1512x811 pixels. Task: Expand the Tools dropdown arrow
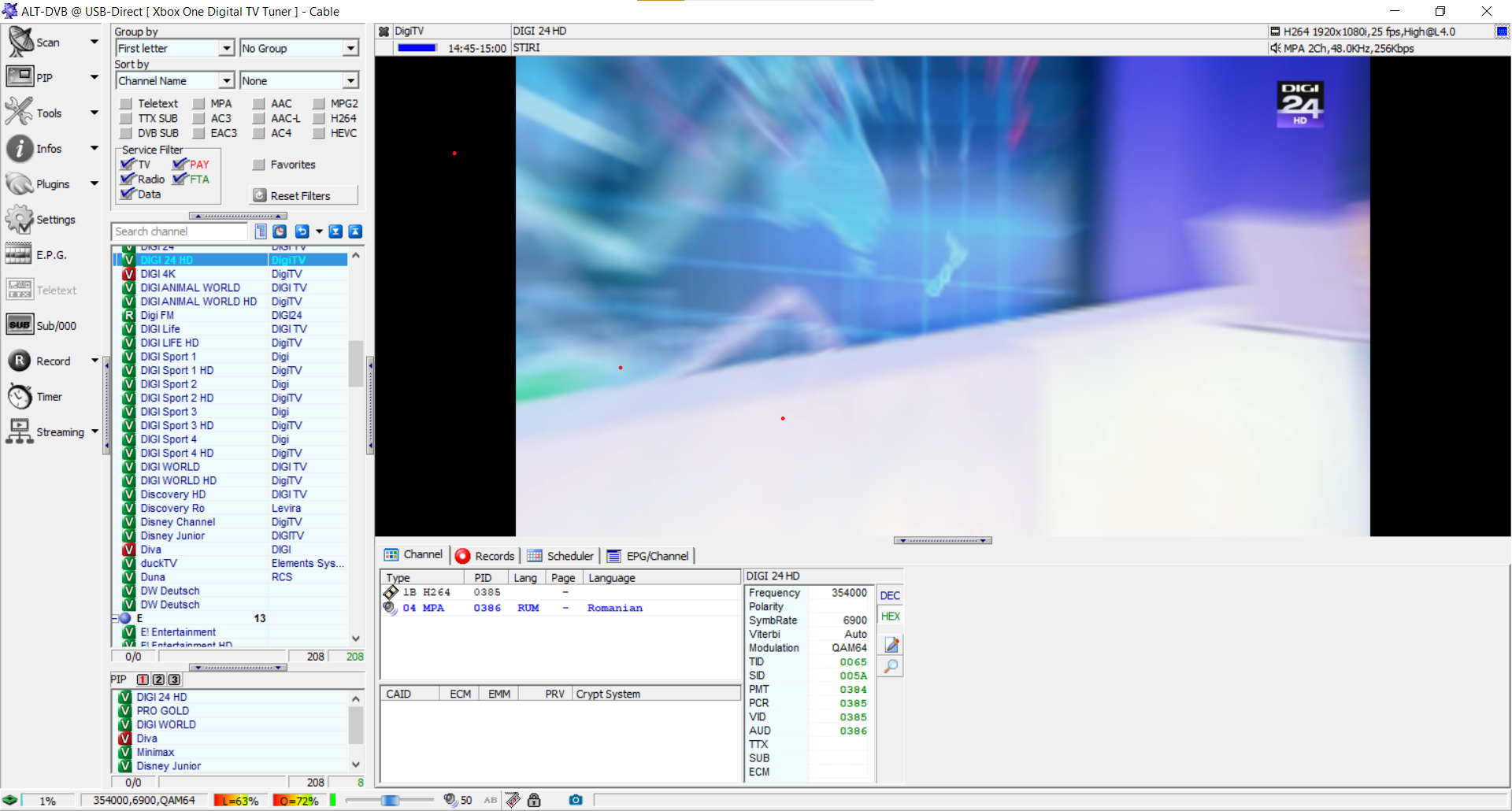(x=94, y=113)
